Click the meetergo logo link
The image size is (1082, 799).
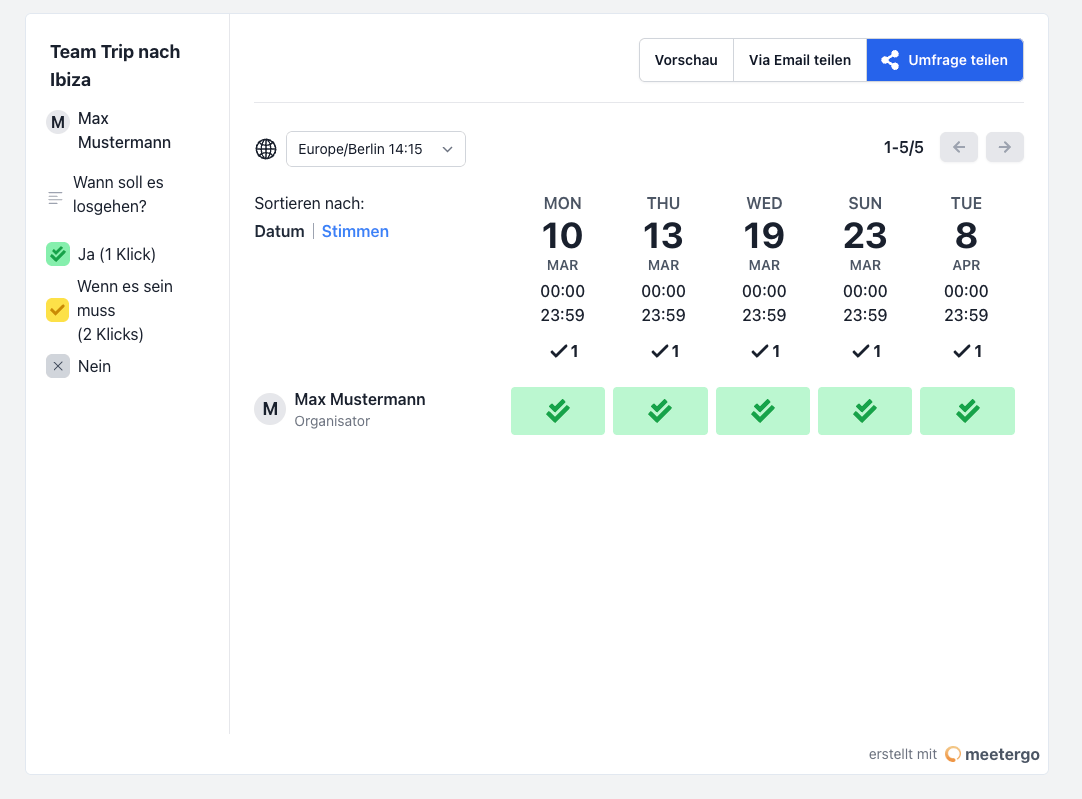click(x=992, y=754)
